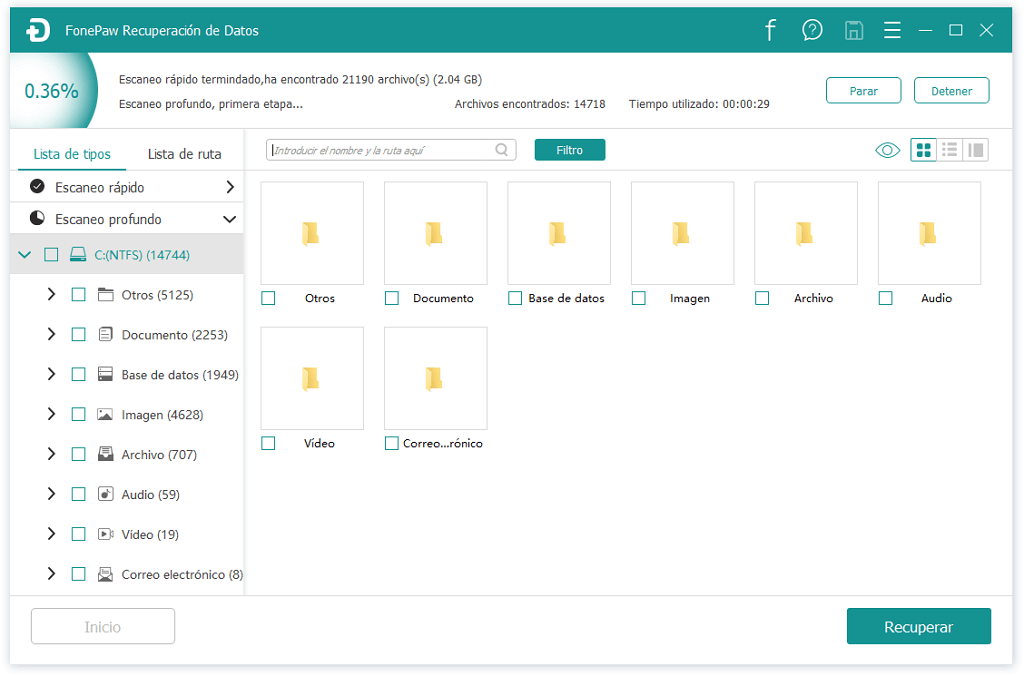
Task: Click the Escaneo profundo progress icon
Action: 37,218
